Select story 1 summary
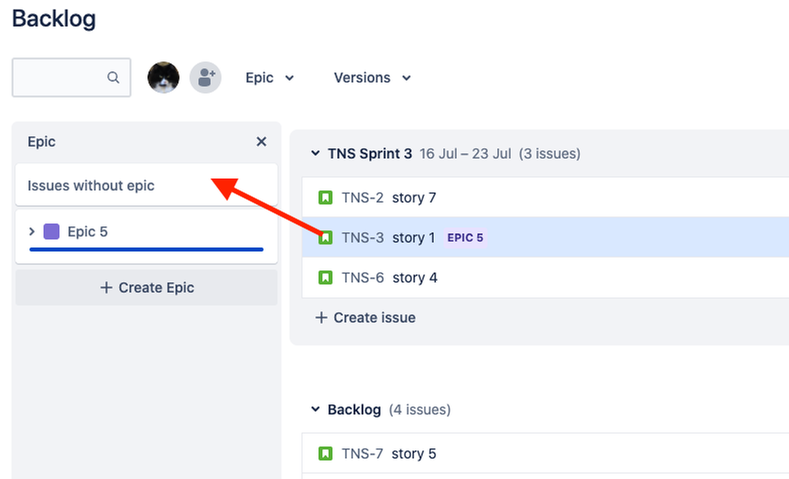Image resolution: width=789 pixels, height=479 pixels. tap(414, 237)
